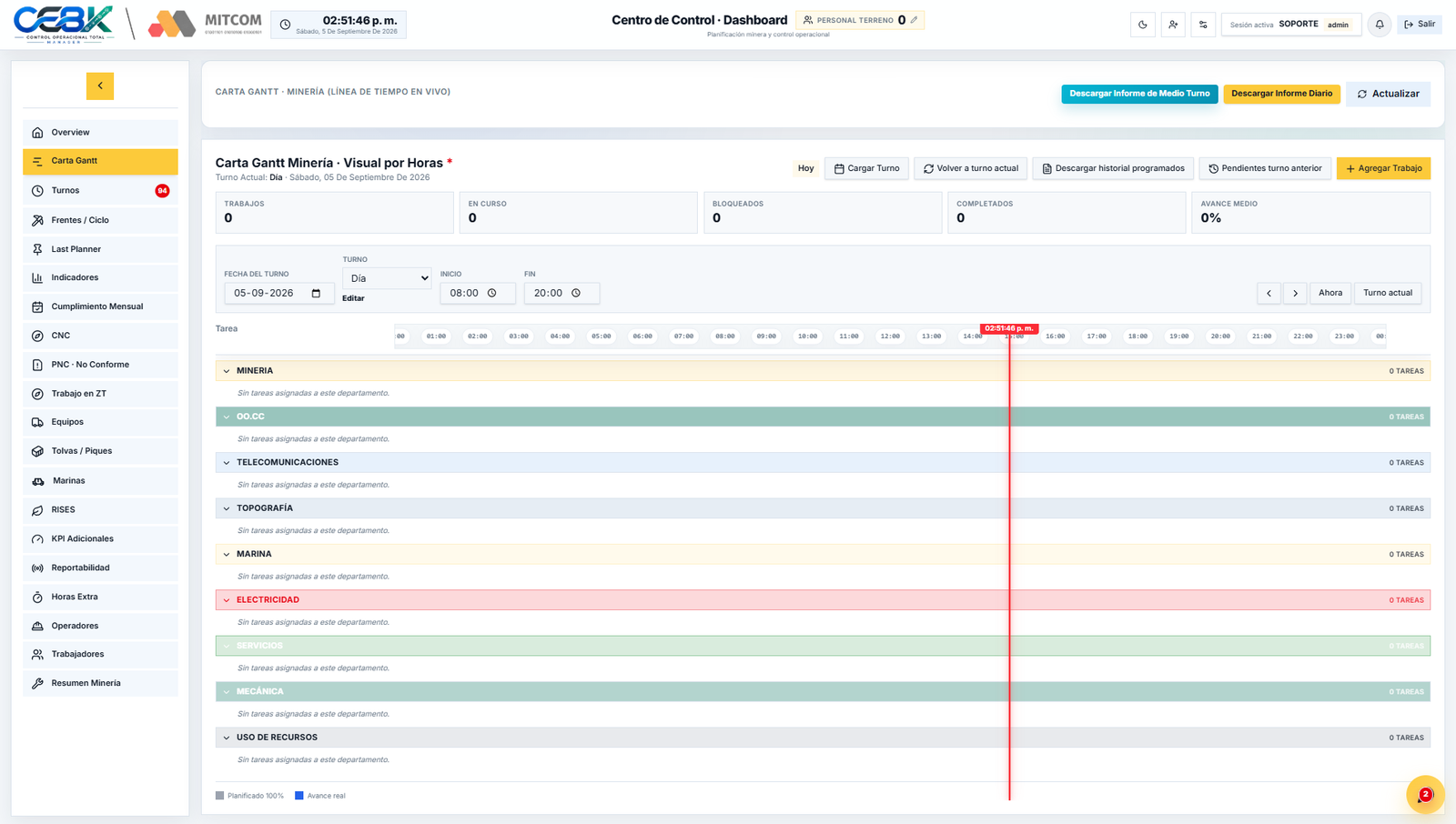Image resolution: width=1456 pixels, height=824 pixels.
Task: Open Frentes / Ciclo sidebar item
Action: [100, 220]
